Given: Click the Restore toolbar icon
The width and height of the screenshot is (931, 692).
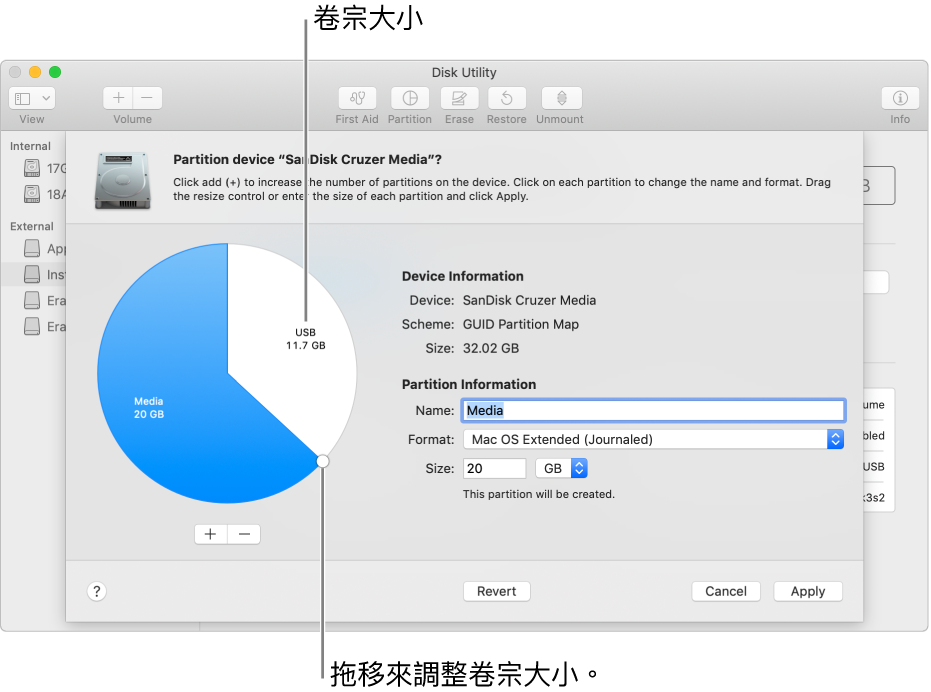Looking at the screenshot, I should 506,98.
